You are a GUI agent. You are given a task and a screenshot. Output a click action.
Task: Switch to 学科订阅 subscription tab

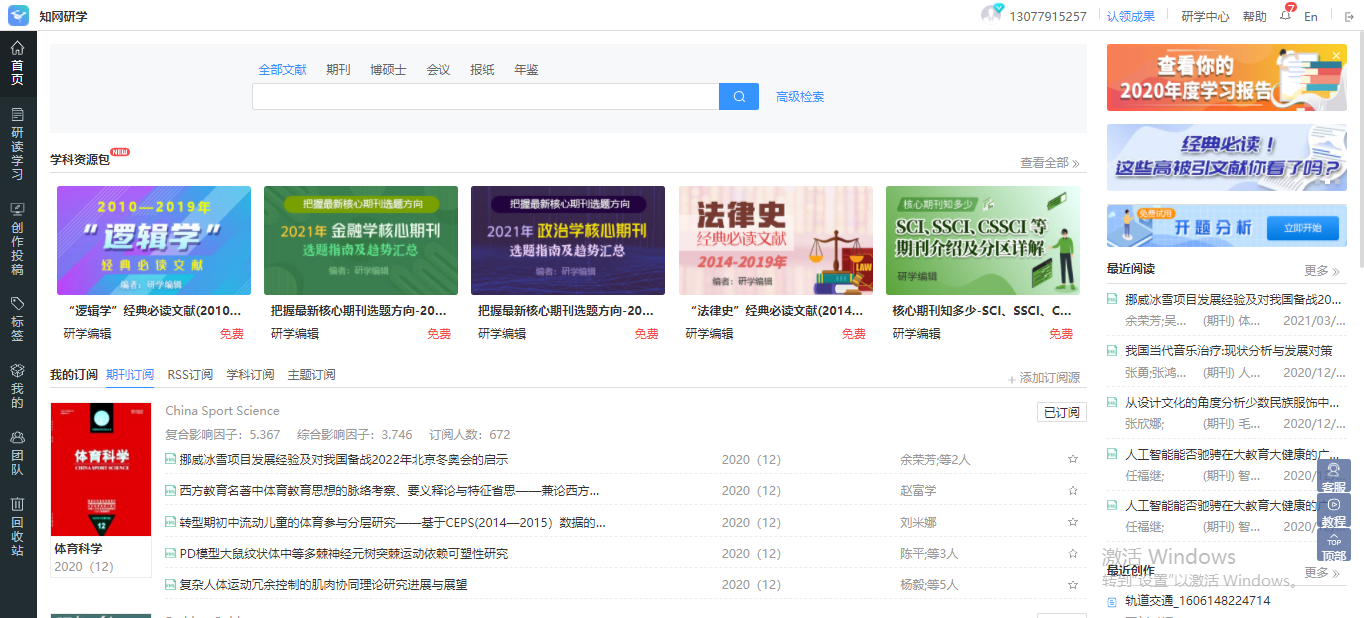tap(250, 375)
